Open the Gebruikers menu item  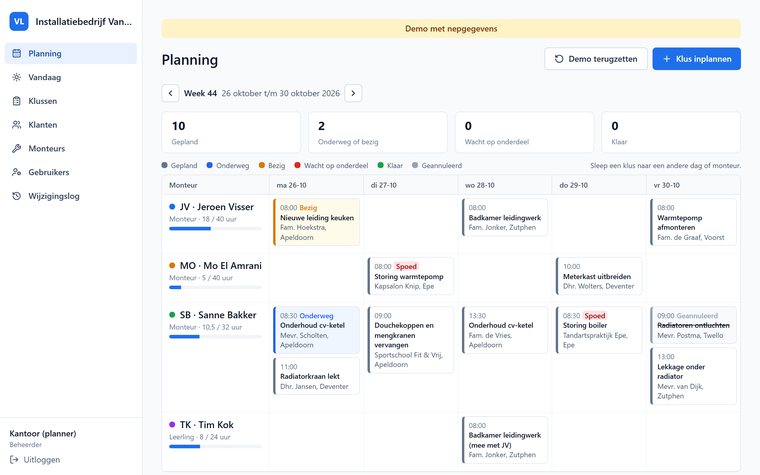pos(71,172)
